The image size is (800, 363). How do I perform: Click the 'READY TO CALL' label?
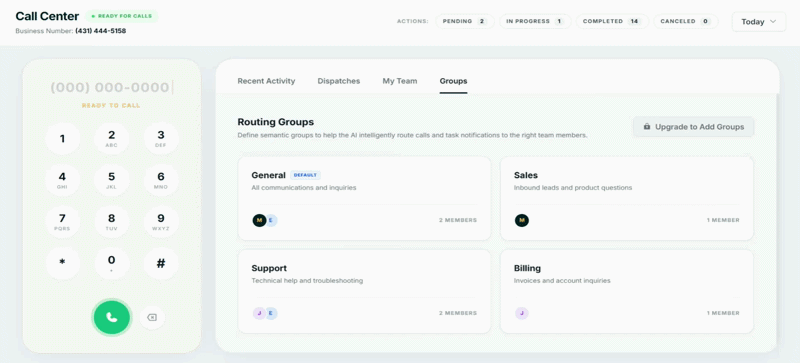click(x=111, y=106)
